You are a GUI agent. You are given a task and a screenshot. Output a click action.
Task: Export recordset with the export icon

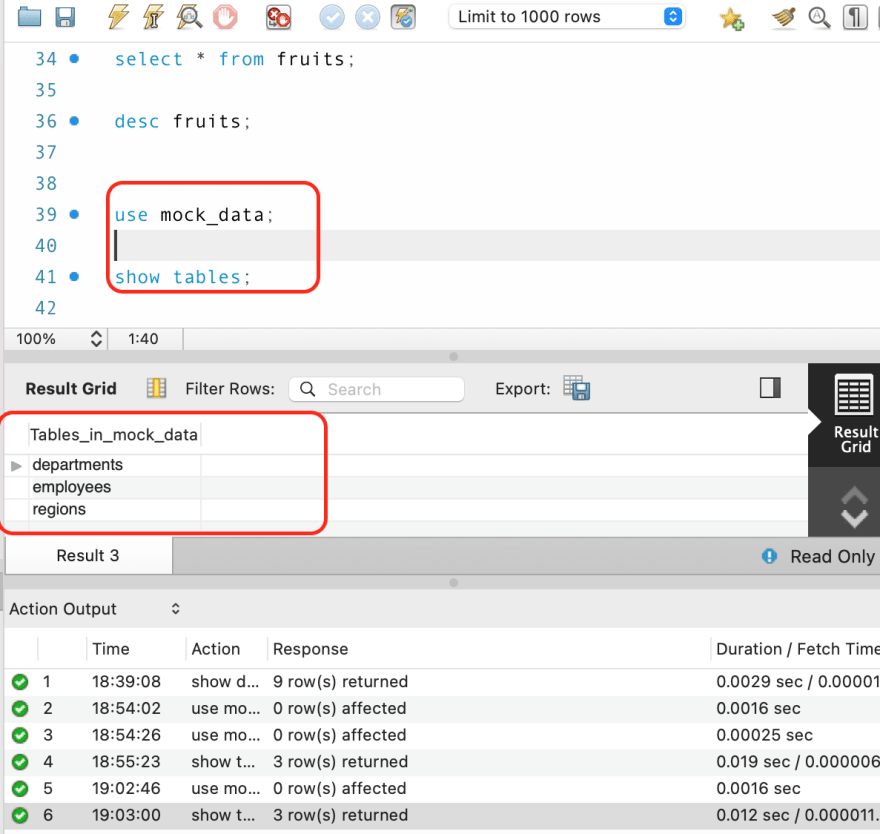tap(577, 388)
